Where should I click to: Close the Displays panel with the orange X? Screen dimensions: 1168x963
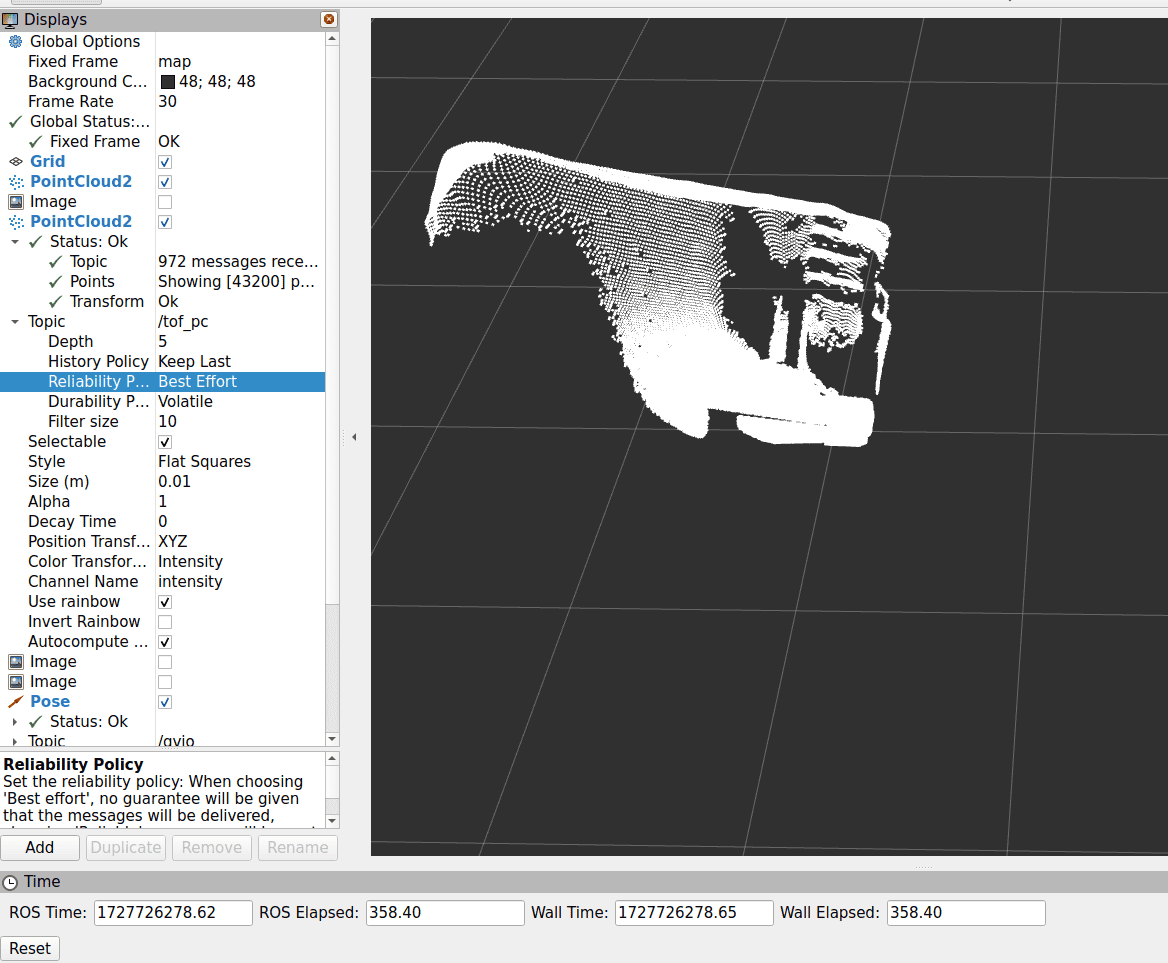pyautogui.click(x=329, y=19)
